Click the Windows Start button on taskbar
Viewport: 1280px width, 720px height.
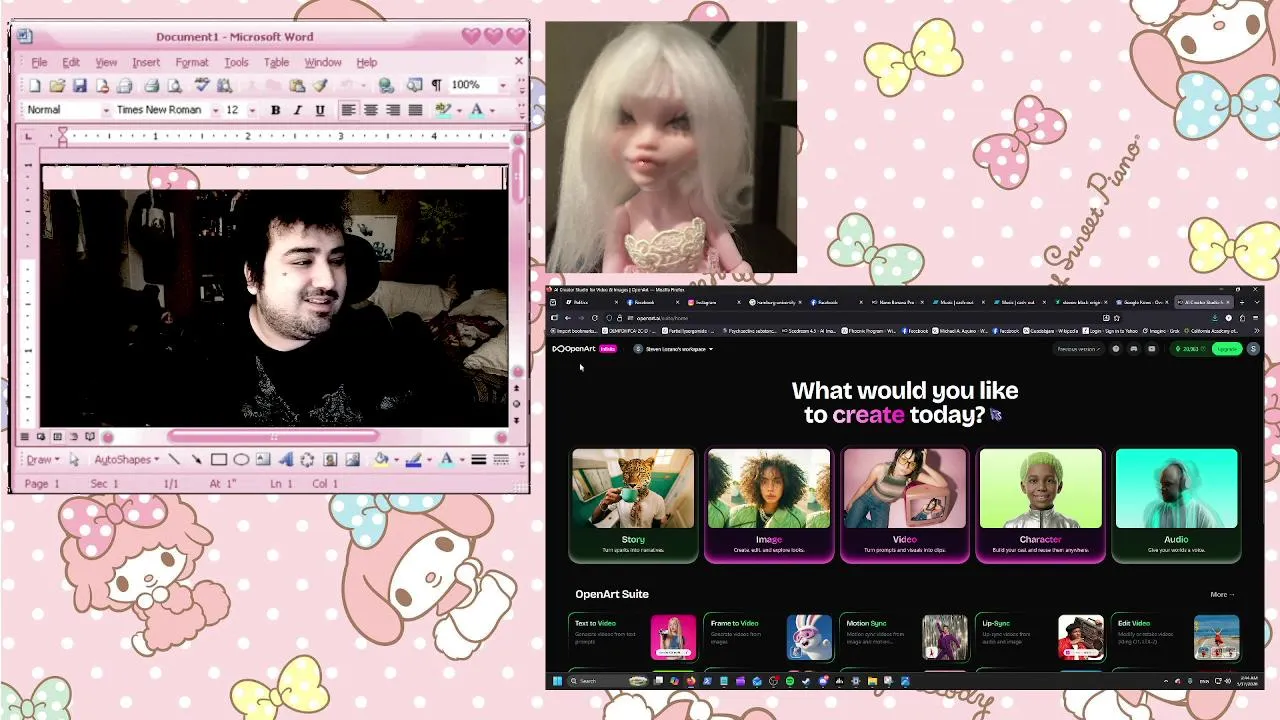tap(557, 681)
